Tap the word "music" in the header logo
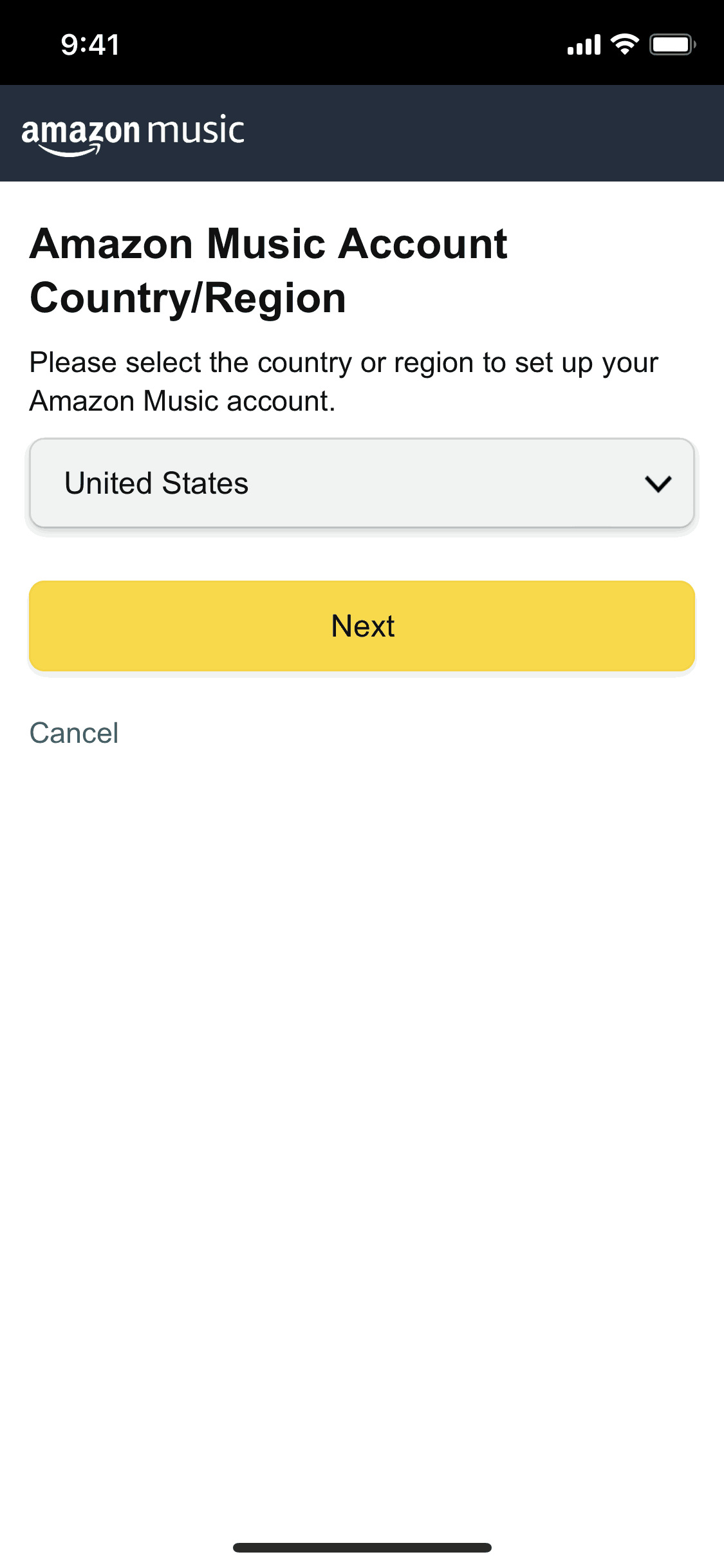The width and height of the screenshot is (724, 1568). (x=196, y=131)
